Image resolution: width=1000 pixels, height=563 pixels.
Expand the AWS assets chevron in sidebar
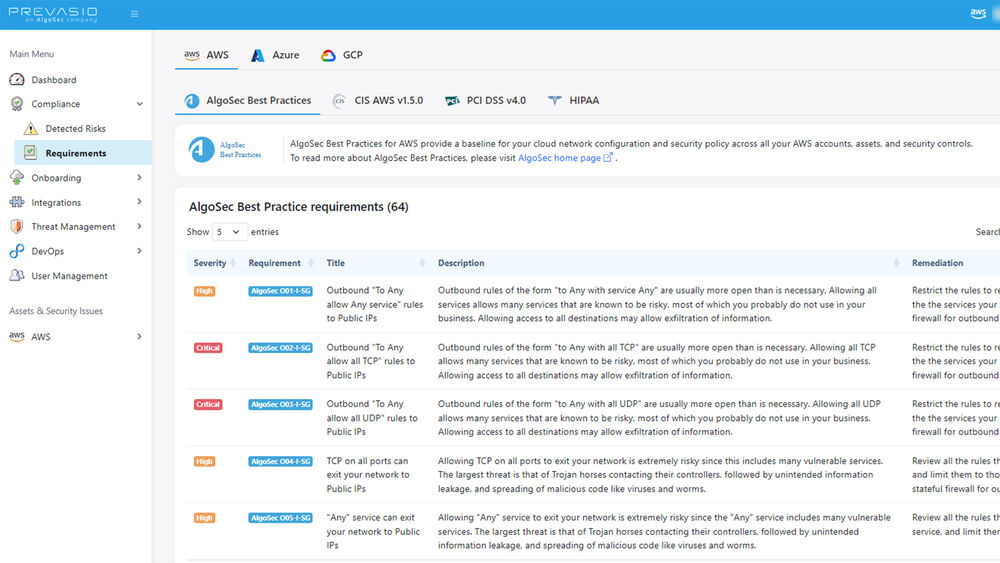point(139,337)
